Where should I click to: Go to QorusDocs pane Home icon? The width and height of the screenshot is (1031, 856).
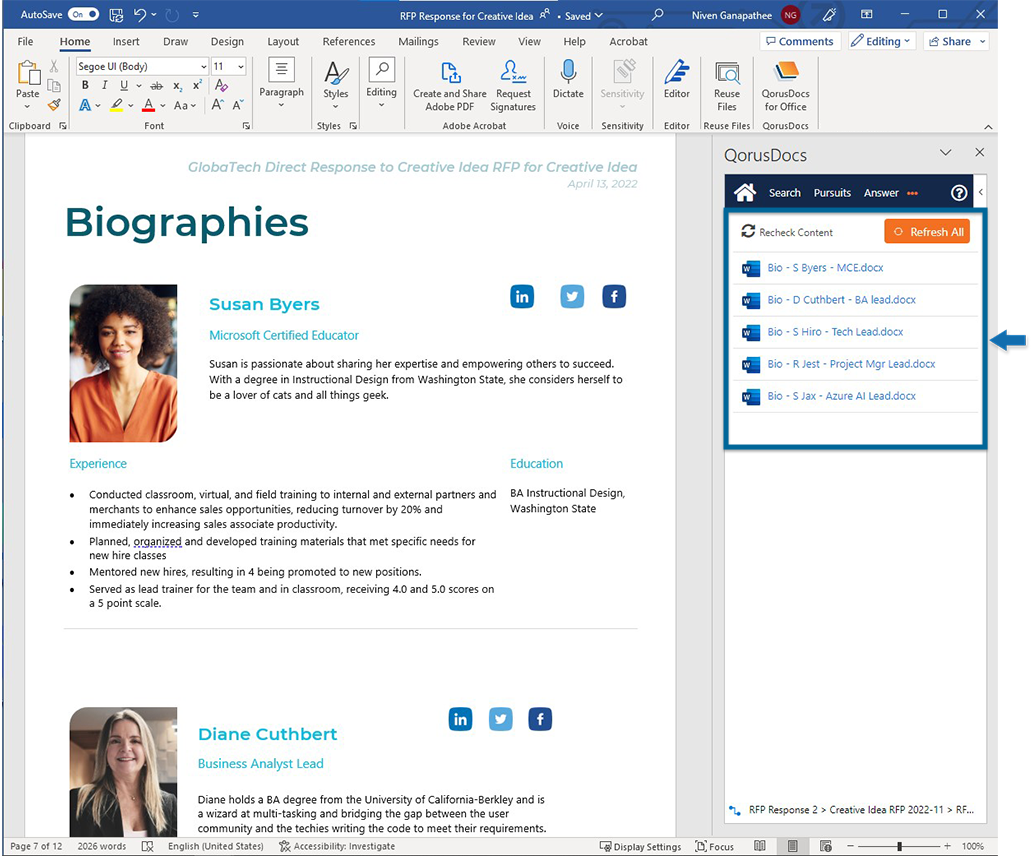tap(745, 193)
